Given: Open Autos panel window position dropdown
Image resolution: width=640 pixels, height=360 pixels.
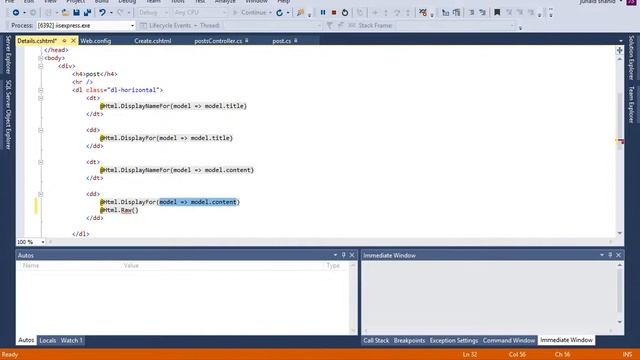Looking at the screenshot, I should coord(335,255).
